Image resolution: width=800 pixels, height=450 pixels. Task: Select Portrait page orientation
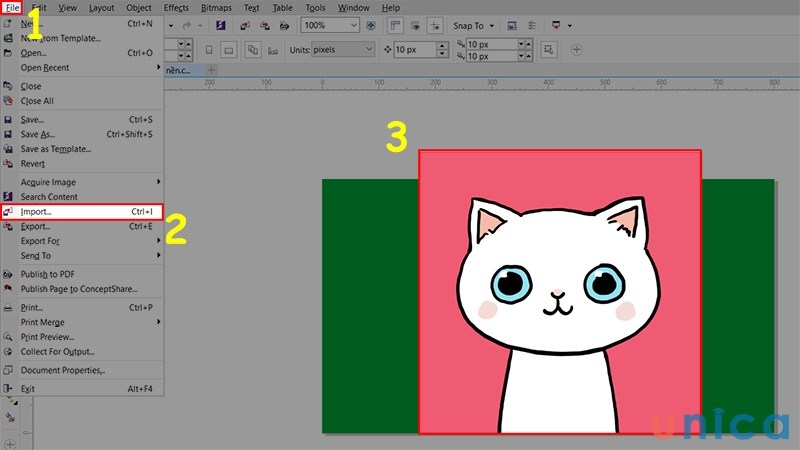click(209, 49)
